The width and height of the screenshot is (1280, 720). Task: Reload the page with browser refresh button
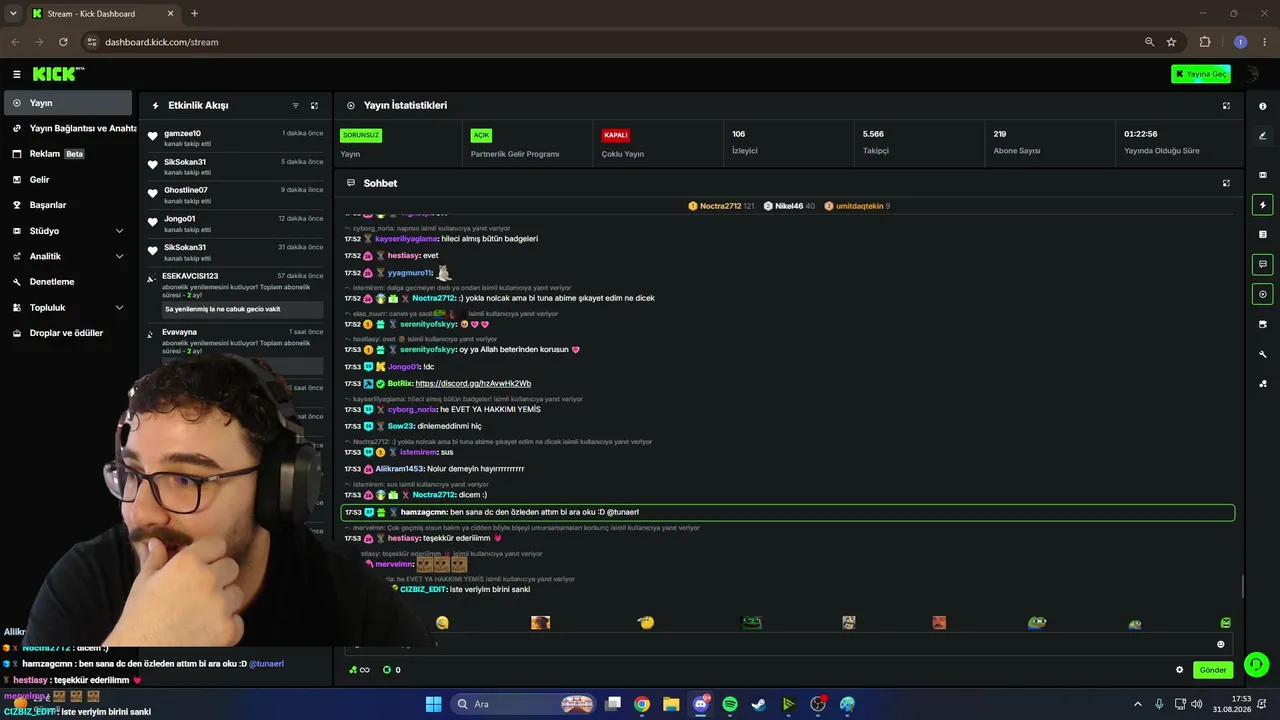pyautogui.click(x=63, y=42)
